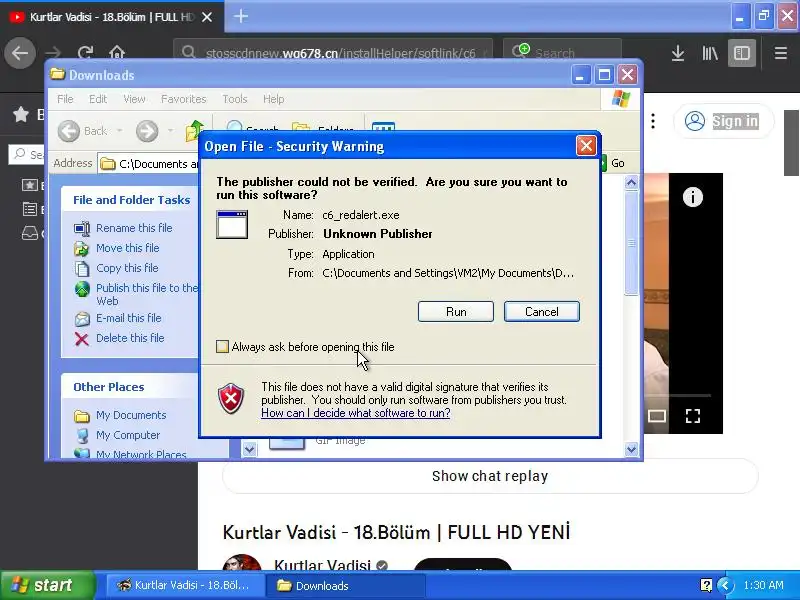Open browser library icon
This screenshot has width=800, height=600.
710,53
